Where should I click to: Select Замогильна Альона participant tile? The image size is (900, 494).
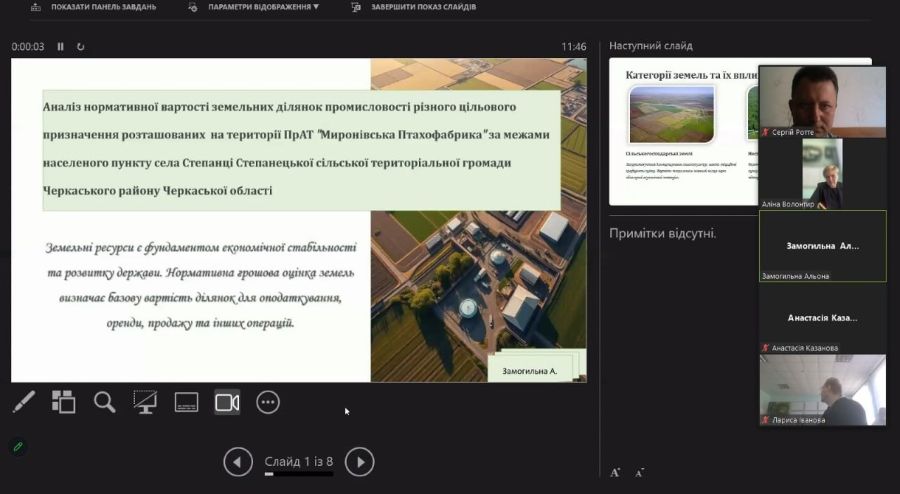coord(823,246)
